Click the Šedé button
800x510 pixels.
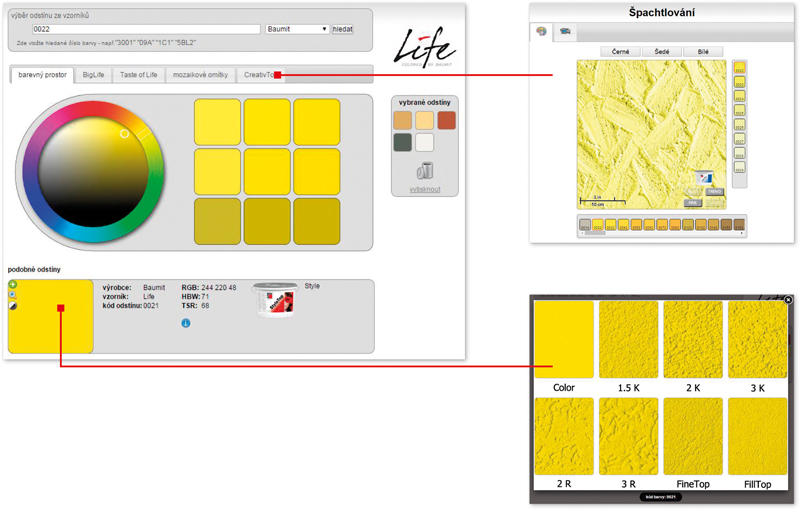click(662, 52)
